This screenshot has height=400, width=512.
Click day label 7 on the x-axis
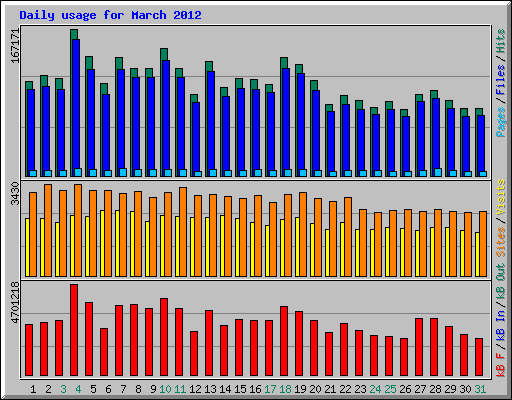point(123,389)
